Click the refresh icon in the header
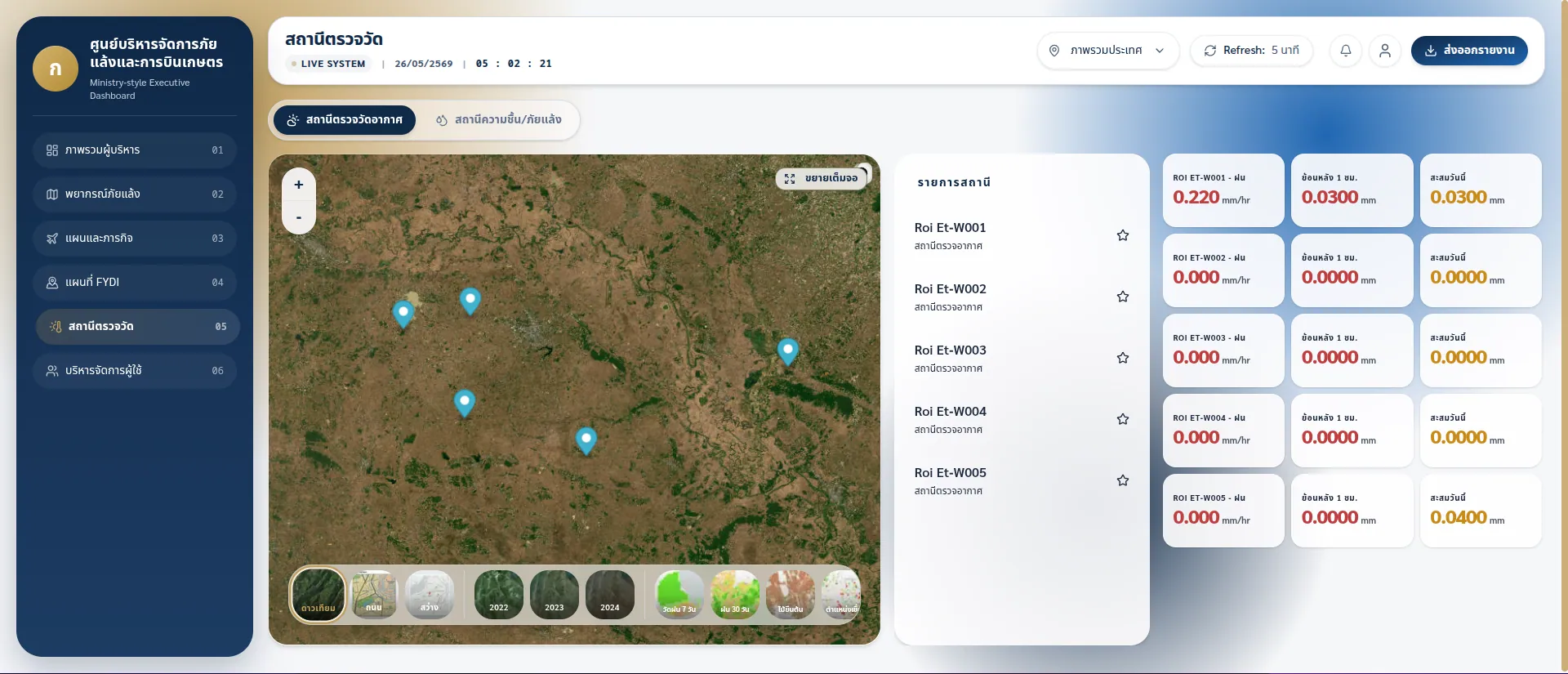The image size is (1568, 674). pos(1210,51)
